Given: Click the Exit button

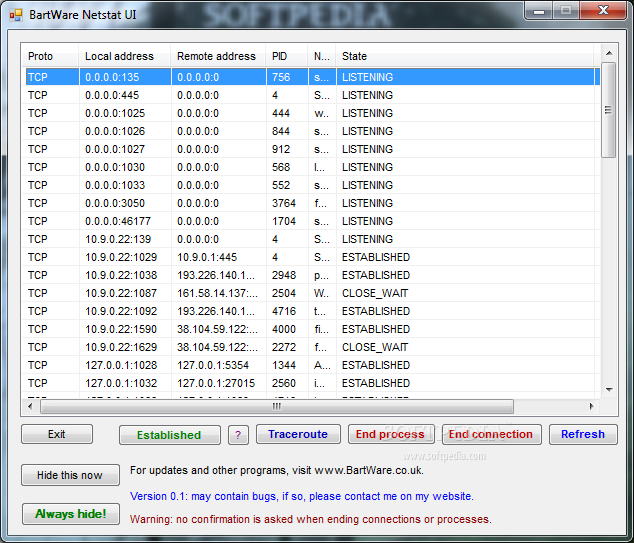Looking at the screenshot, I should click(x=57, y=434).
